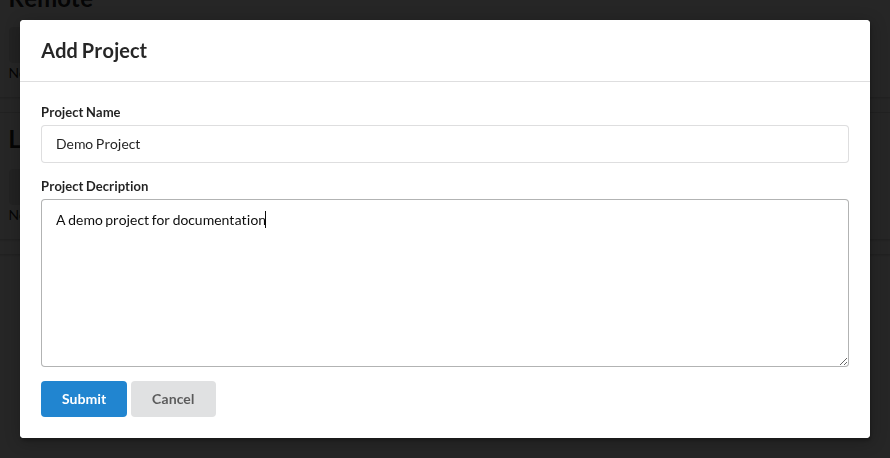Focus the Project Name input field
The image size is (890, 458).
(444, 144)
